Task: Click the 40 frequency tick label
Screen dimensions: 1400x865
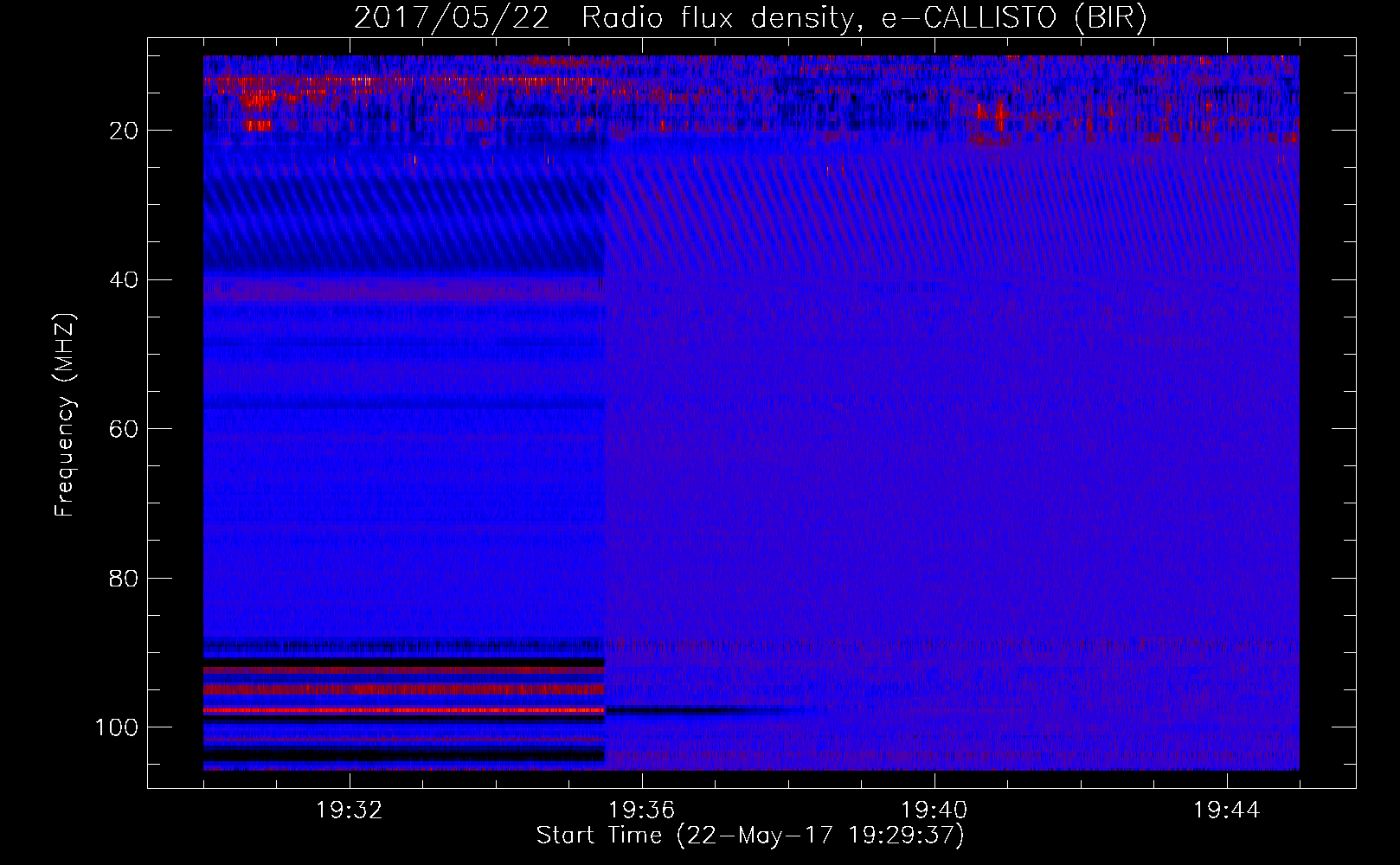Action: pyautogui.click(x=125, y=280)
